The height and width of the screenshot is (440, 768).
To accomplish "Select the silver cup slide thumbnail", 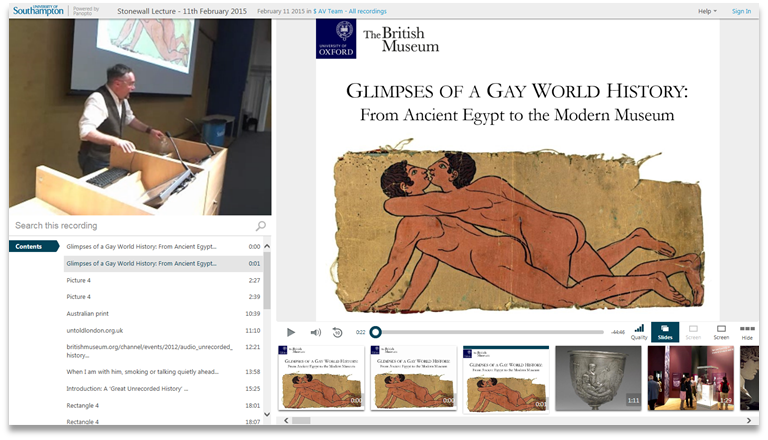I will coord(598,377).
